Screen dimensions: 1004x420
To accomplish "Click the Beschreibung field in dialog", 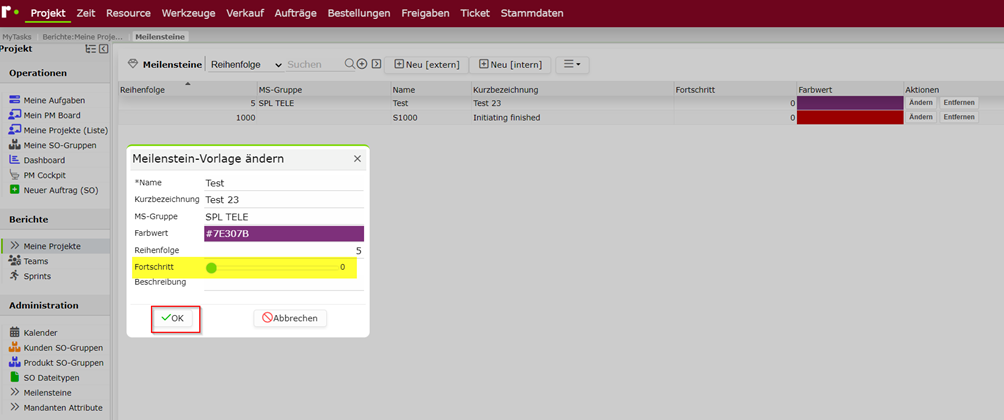I will (284, 283).
